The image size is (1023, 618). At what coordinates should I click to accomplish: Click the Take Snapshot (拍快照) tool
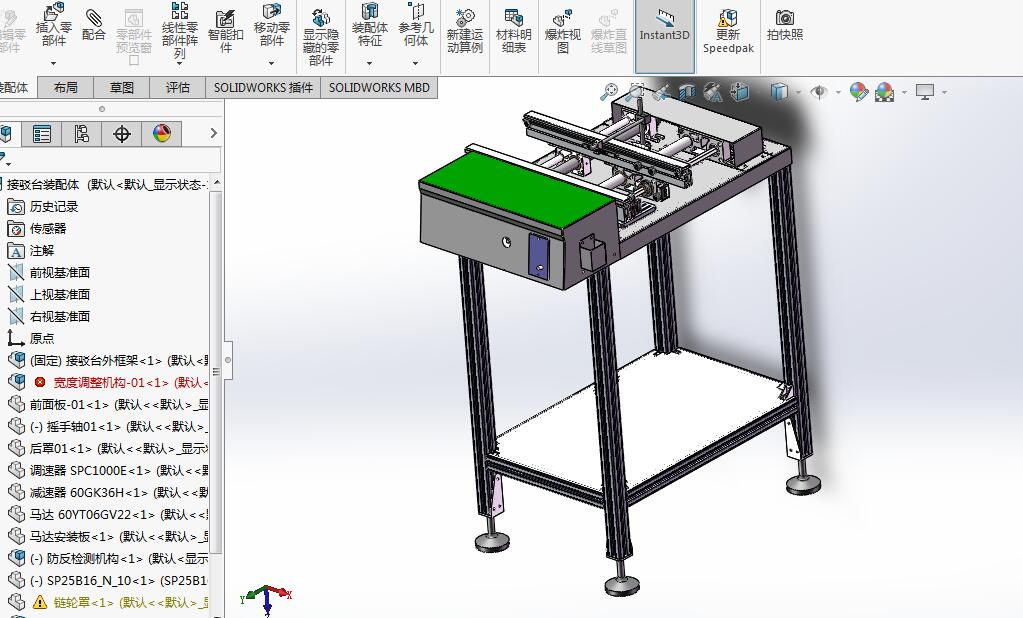[785, 25]
